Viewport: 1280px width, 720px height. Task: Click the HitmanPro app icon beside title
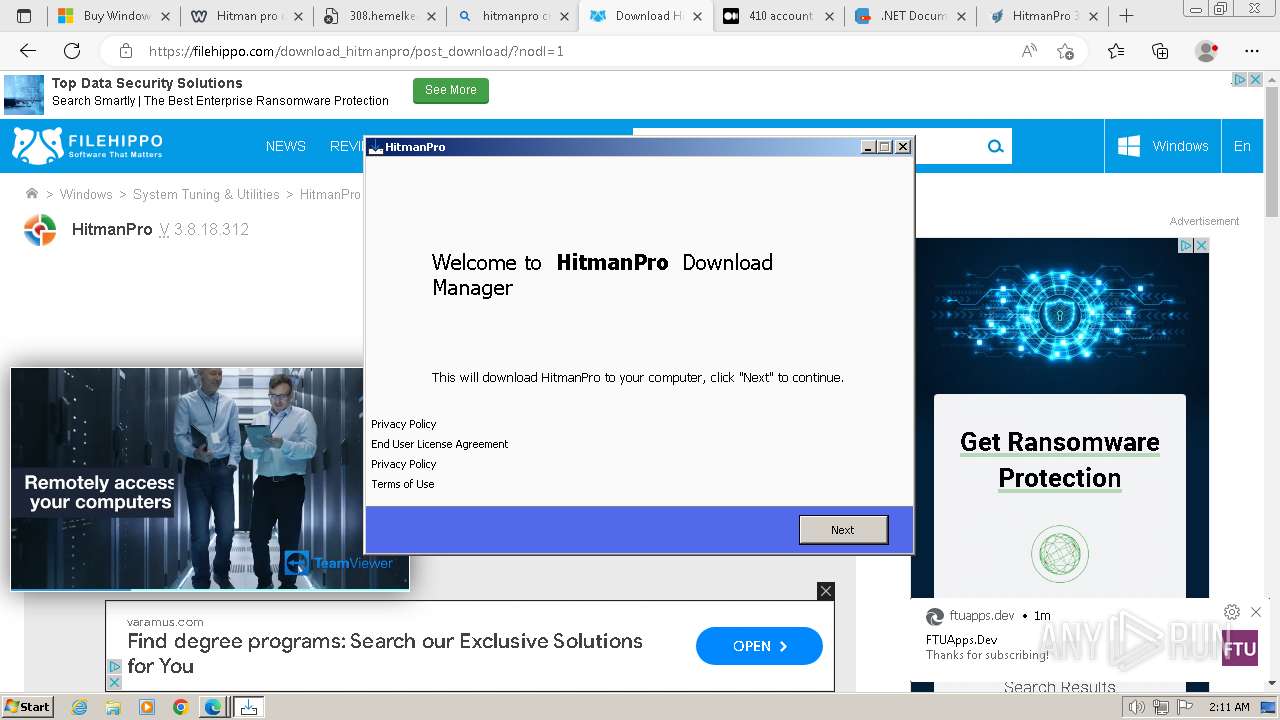coord(40,230)
